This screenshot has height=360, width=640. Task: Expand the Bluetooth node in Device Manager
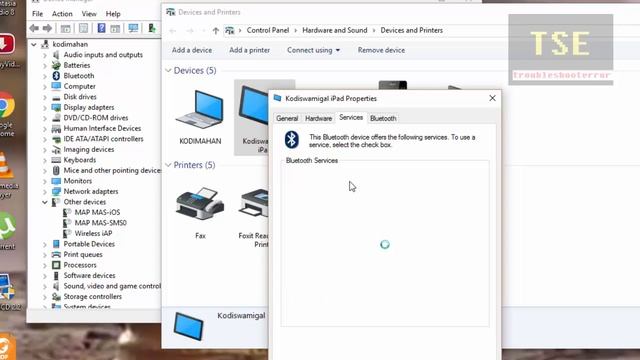point(45,76)
